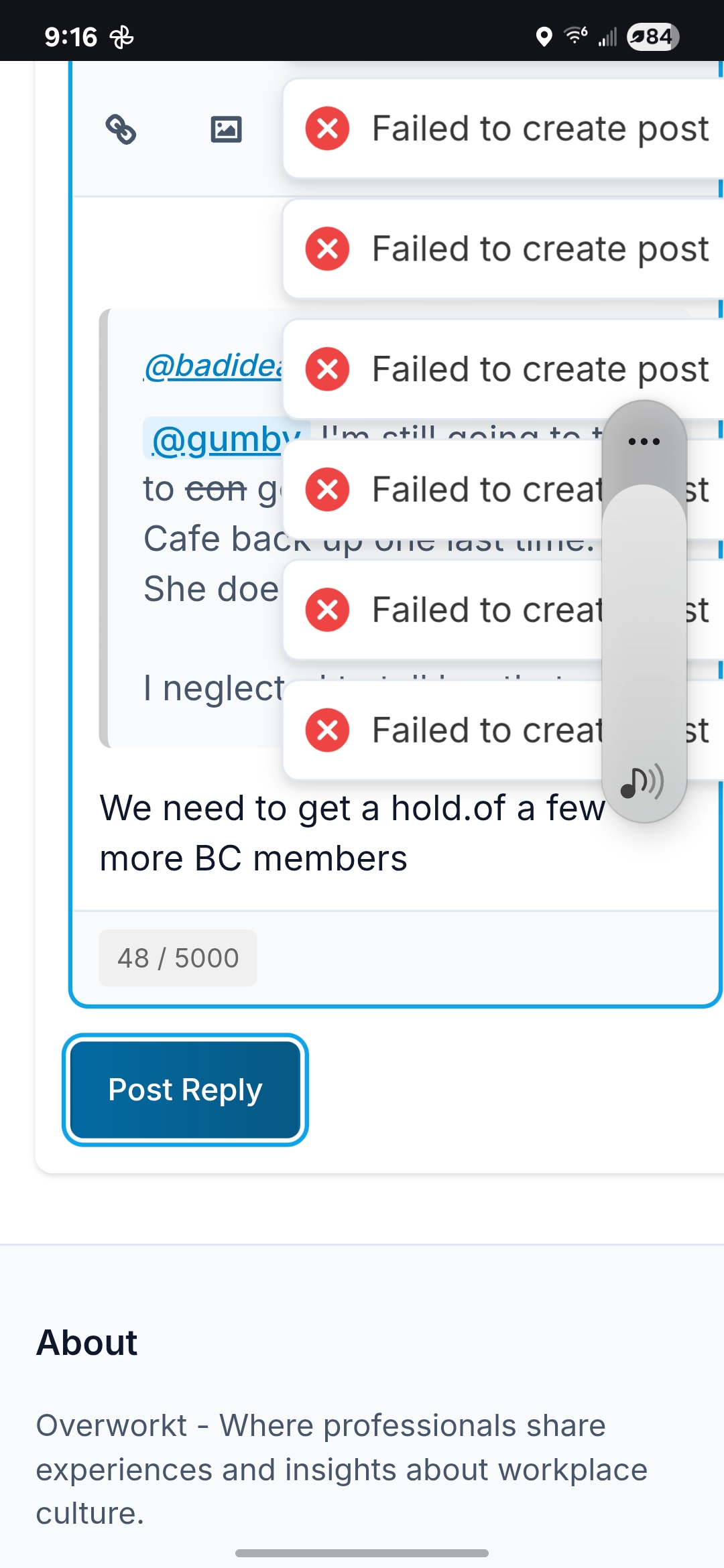Tap the Wi-Fi icon in status bar

[x=576, y=35]
